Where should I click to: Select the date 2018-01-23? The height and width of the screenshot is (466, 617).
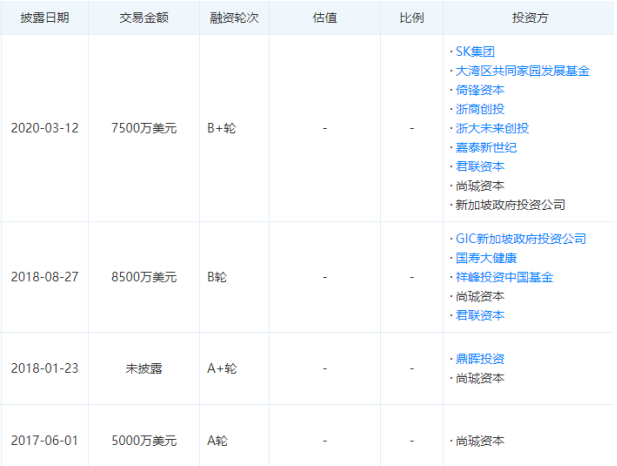(x=45, y=368)
